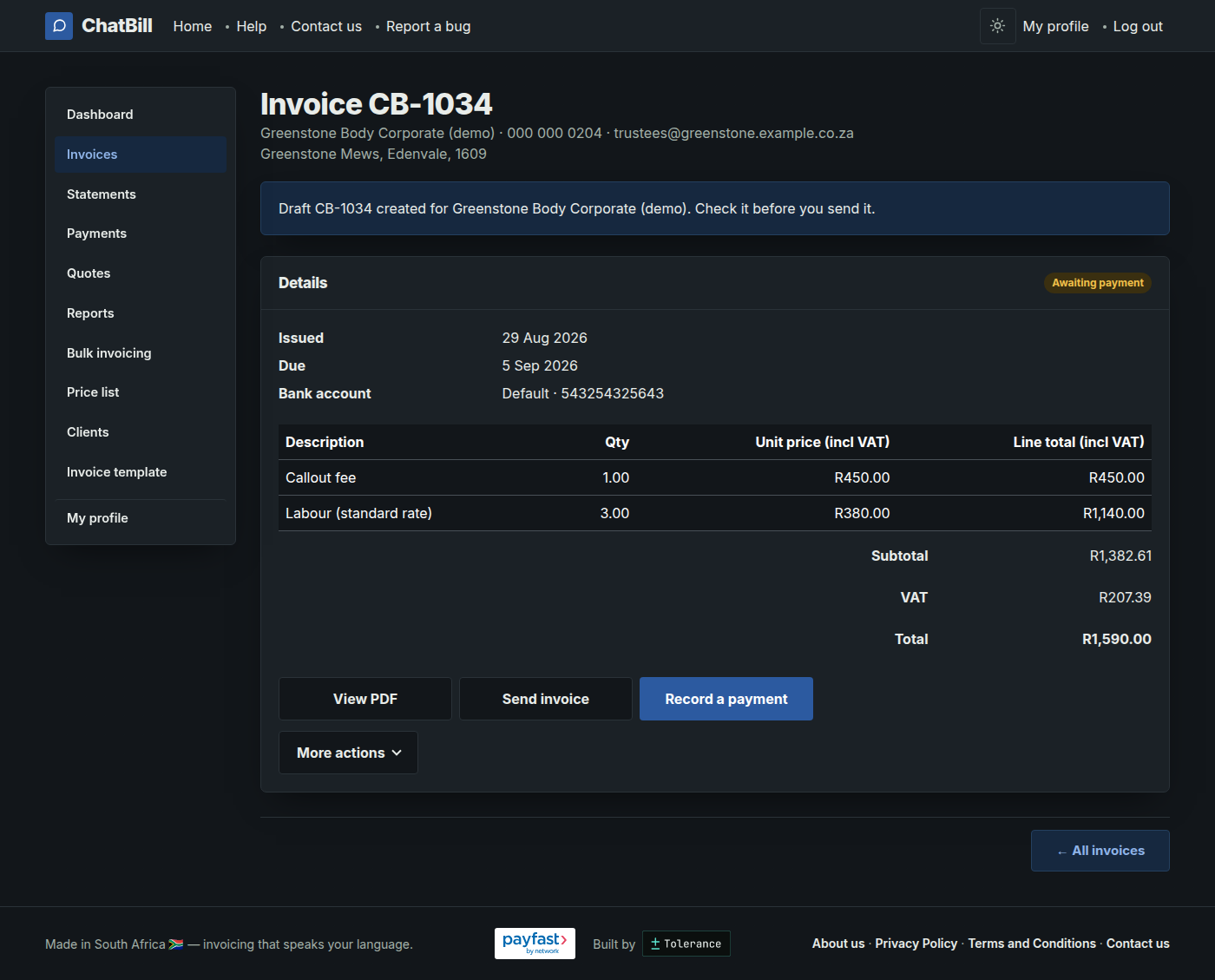Open My profile in the sidebar
Image resolution: width=1215 pixels, height=980 pixels.
click(x=141, y=518)
